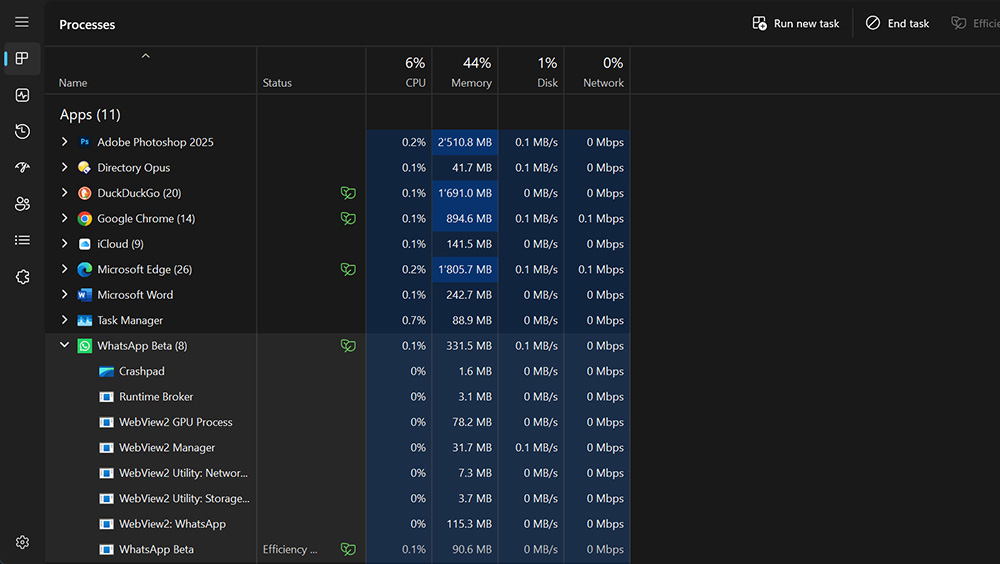Sort by Disk column header
This screenshot has width=1000, height=564.
(531, 71)
